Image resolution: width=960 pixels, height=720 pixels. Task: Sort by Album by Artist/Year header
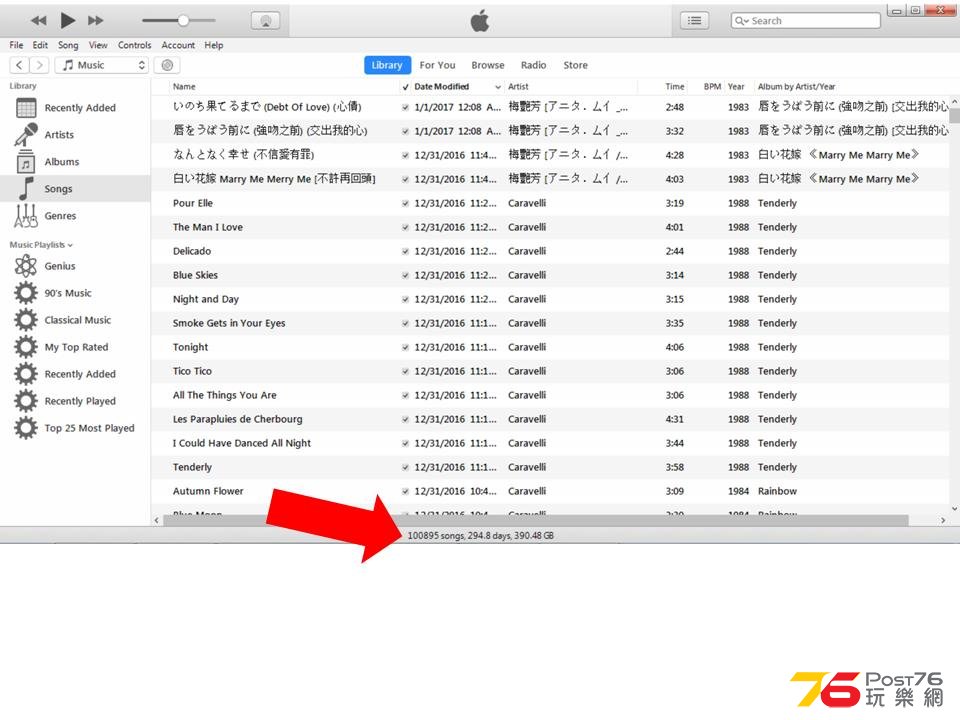[x=796, y=86]
